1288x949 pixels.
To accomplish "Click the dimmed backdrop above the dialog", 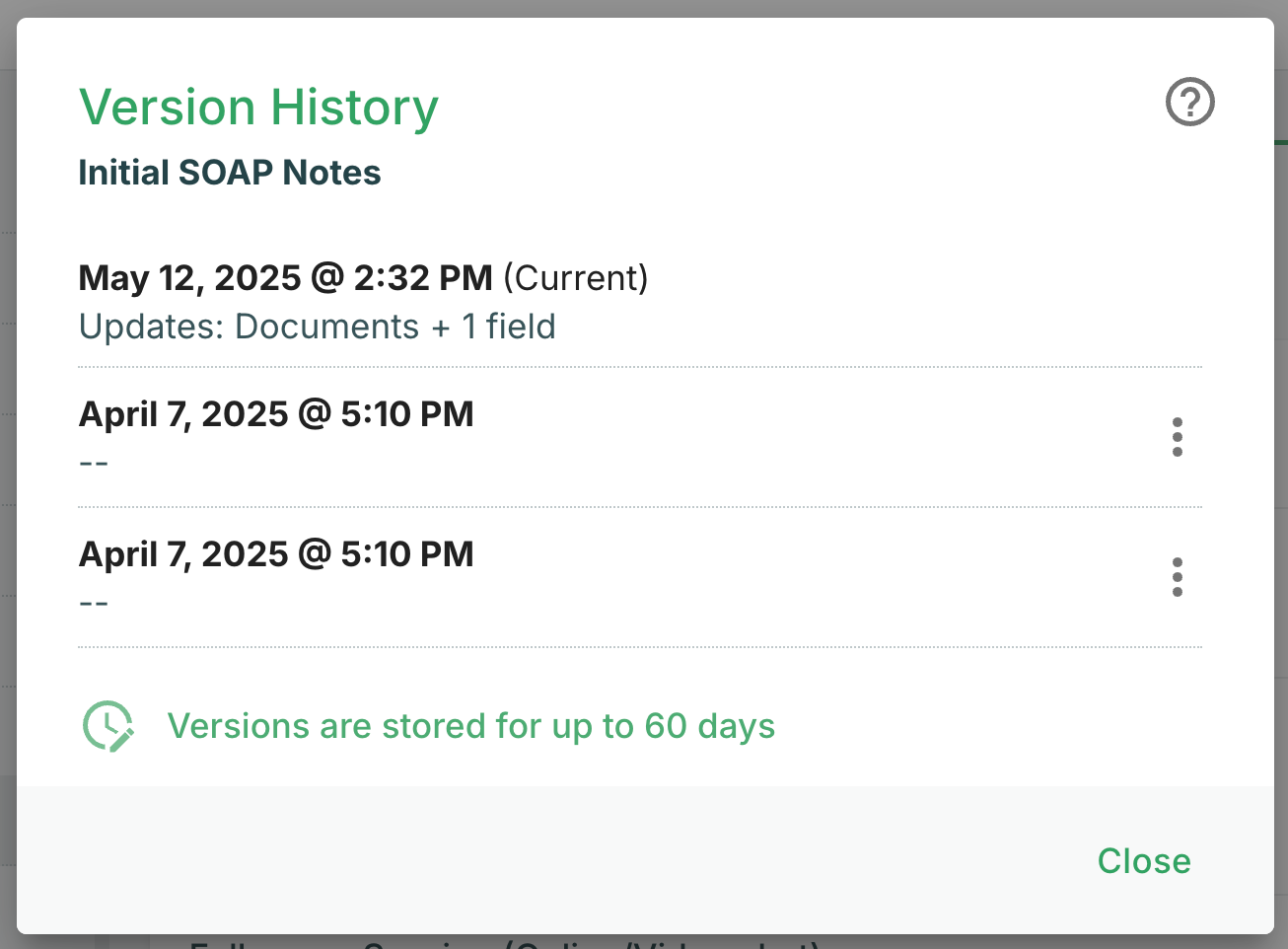I will click(641, 8).
